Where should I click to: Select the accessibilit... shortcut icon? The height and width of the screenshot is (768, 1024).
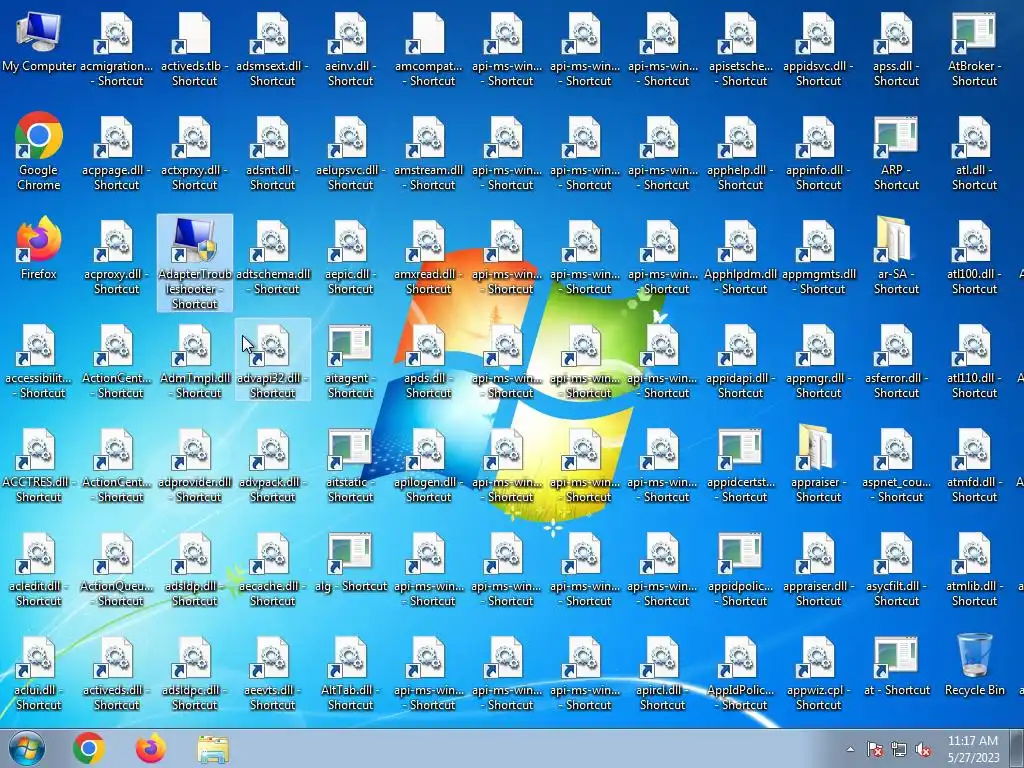pos(39,360)
